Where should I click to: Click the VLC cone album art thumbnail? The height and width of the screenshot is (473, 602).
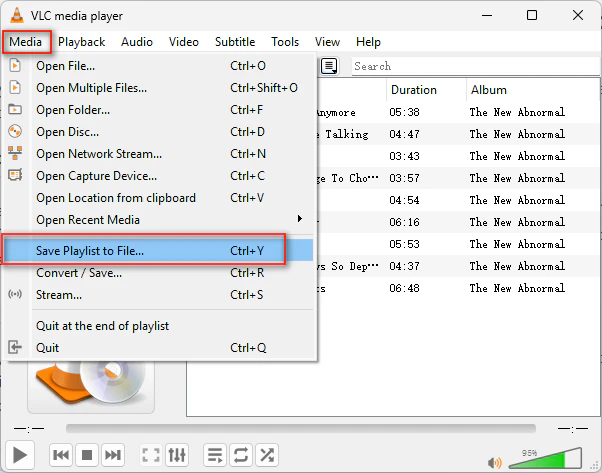point(91,386)
